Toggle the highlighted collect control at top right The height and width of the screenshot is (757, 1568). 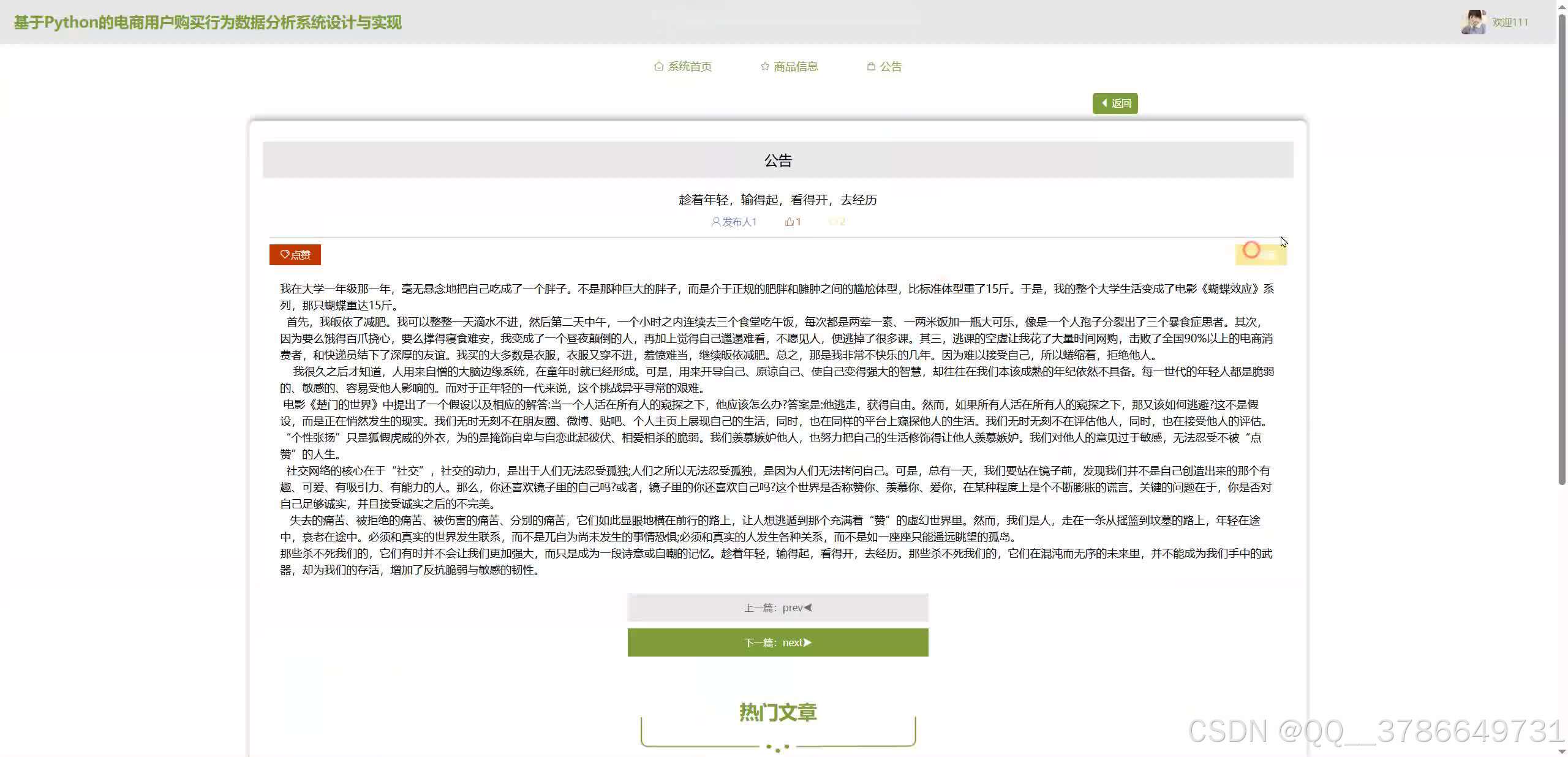tap(1261, 253)
